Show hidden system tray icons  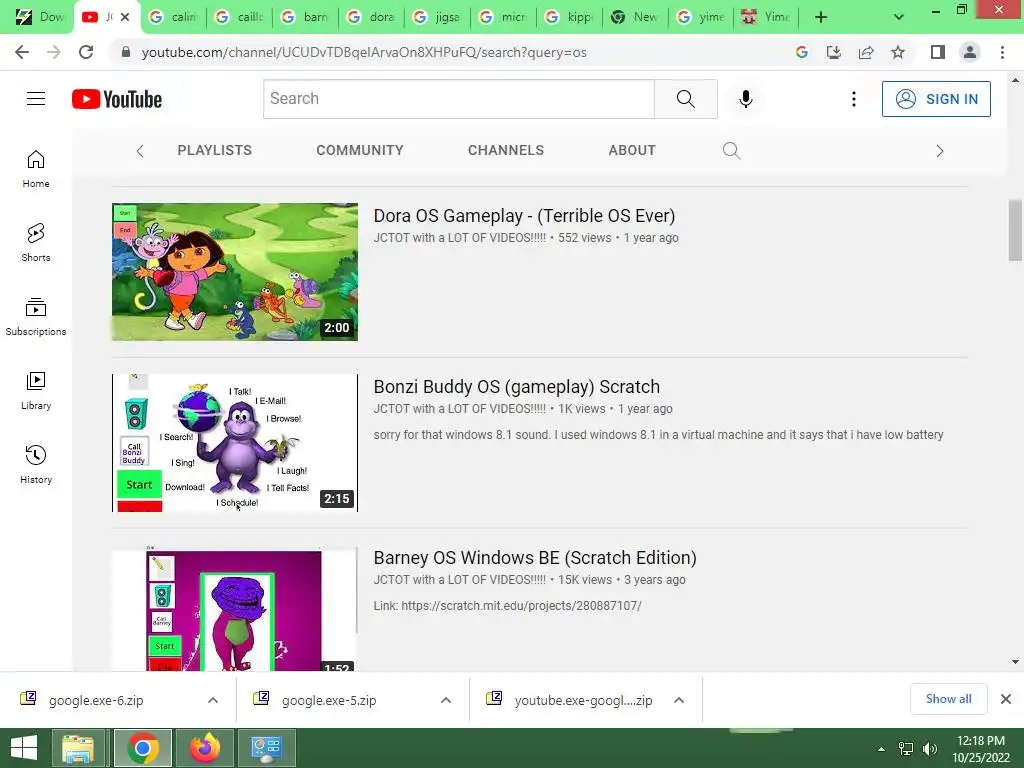pos(881,749)
